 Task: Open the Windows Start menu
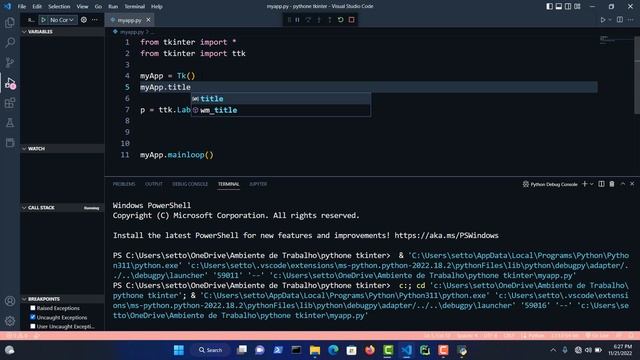(179, 350)
